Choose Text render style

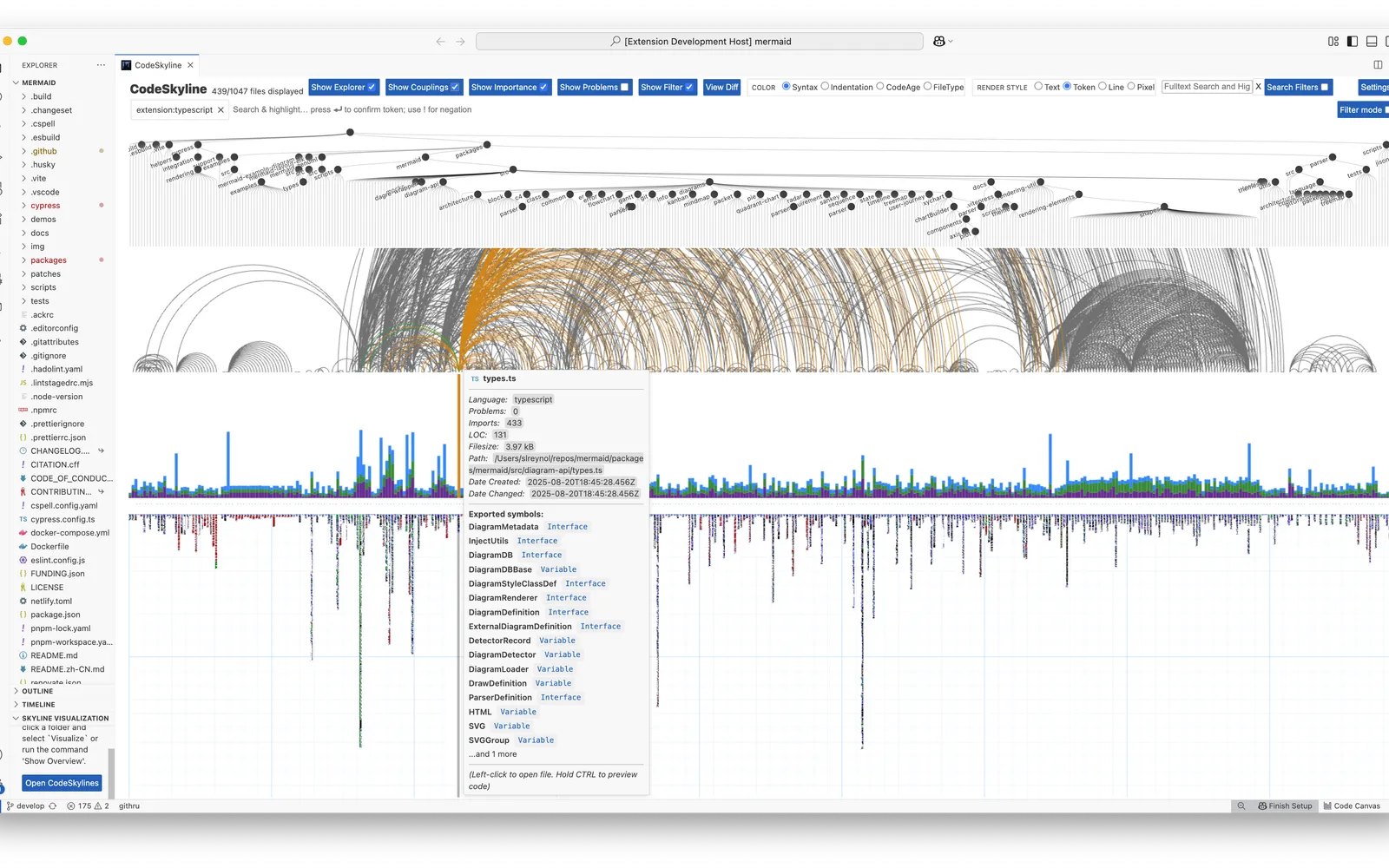pos(1038,86)
